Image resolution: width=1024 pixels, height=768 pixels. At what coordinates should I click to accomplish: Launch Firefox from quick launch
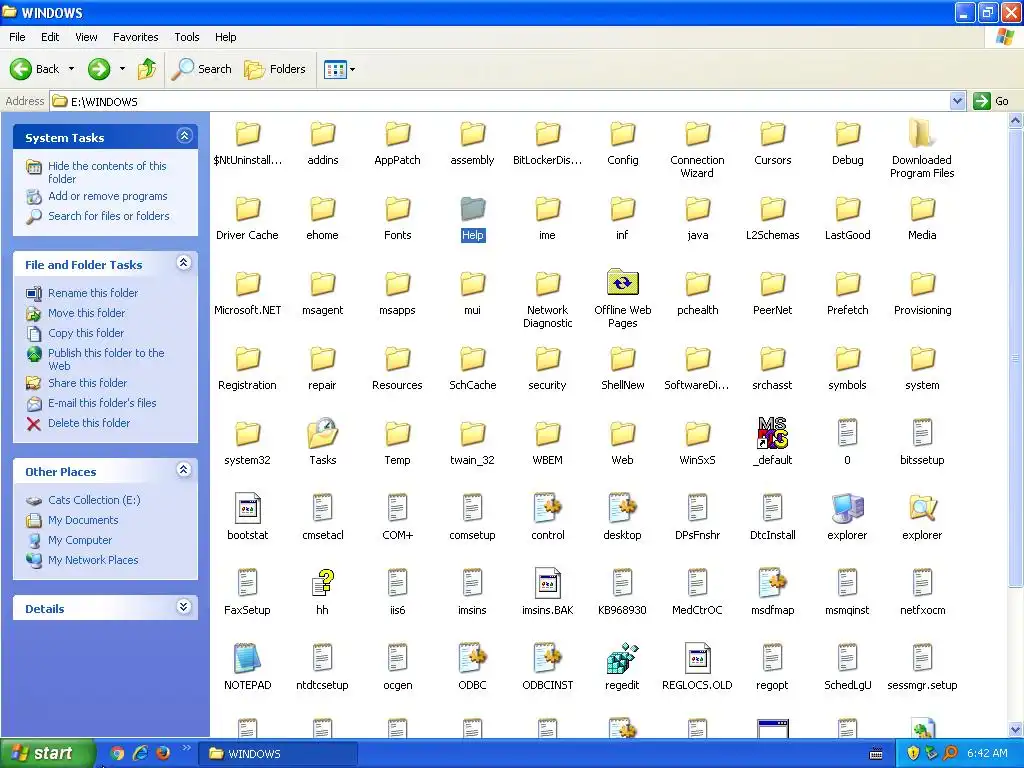tap(163, 754)
